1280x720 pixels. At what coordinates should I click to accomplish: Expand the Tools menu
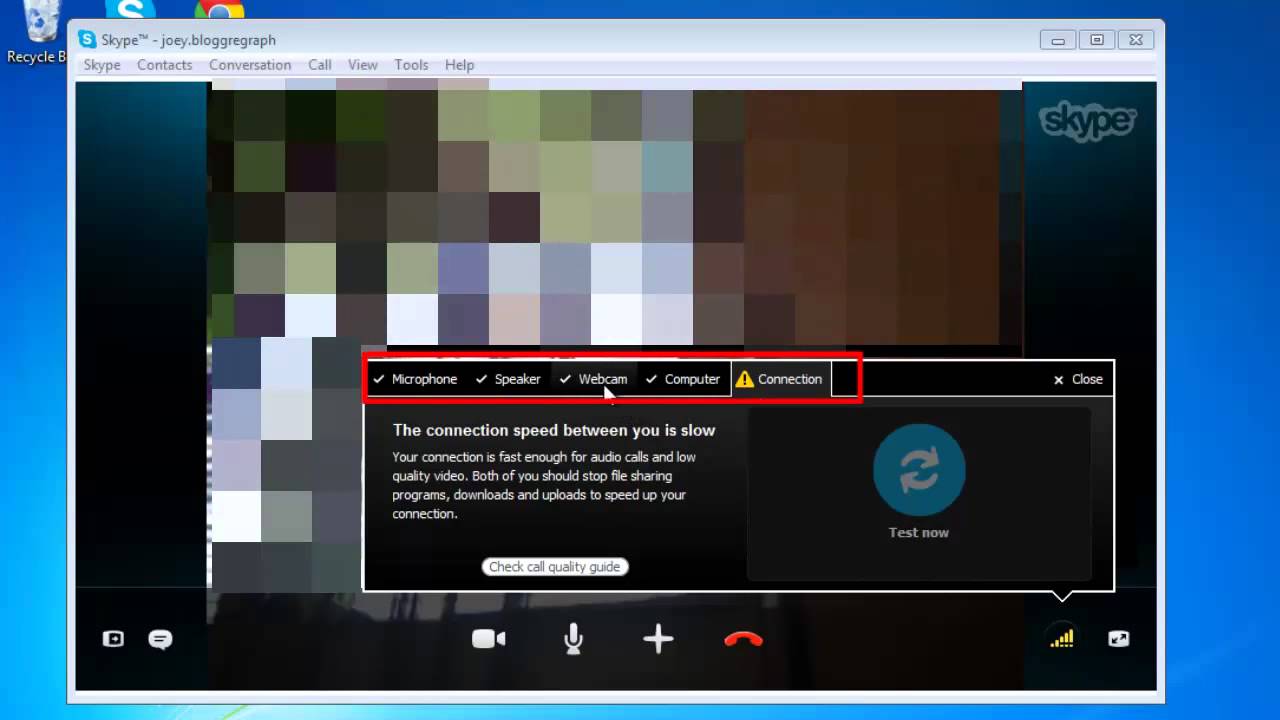[x=411, y=65]
